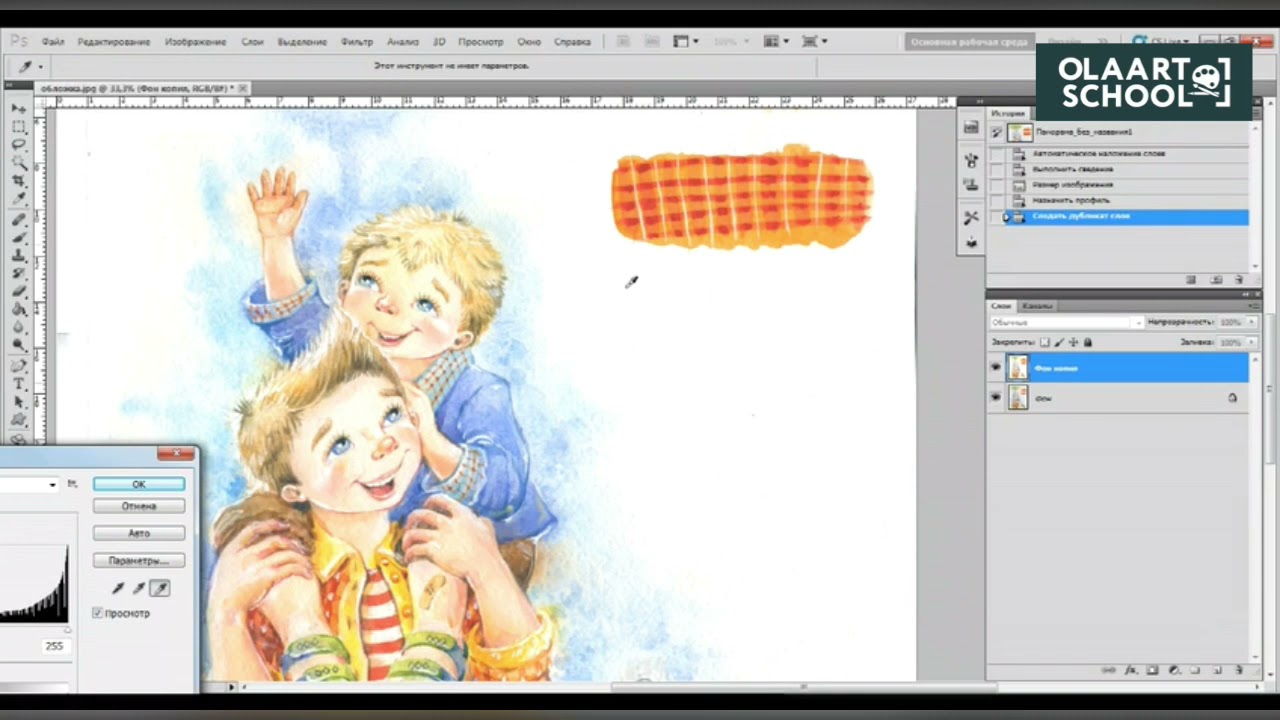Toggle lock transparent pixels in Layers panel
Image resolution: width=1280 pixels, height=720 pixels.
click(x=1045, y=342)
